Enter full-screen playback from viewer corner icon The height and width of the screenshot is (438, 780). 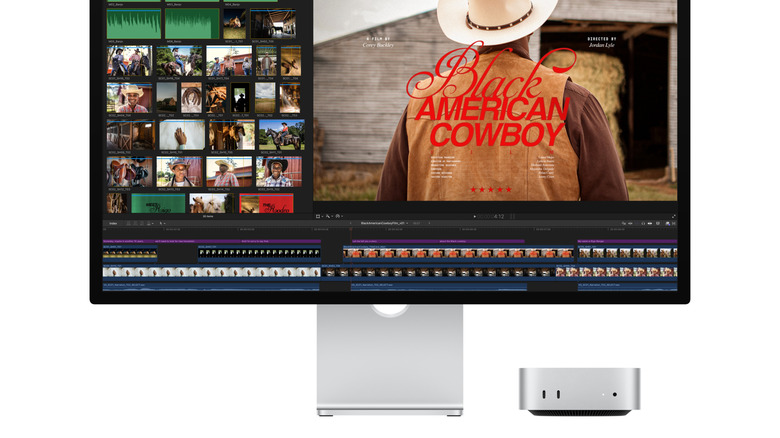pyautogui.click(x=674, y=217)
